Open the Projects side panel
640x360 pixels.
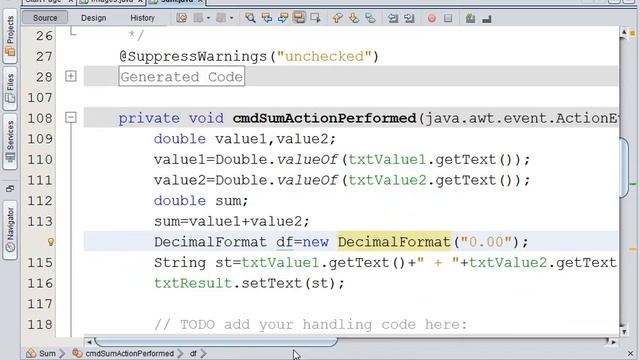10,36
